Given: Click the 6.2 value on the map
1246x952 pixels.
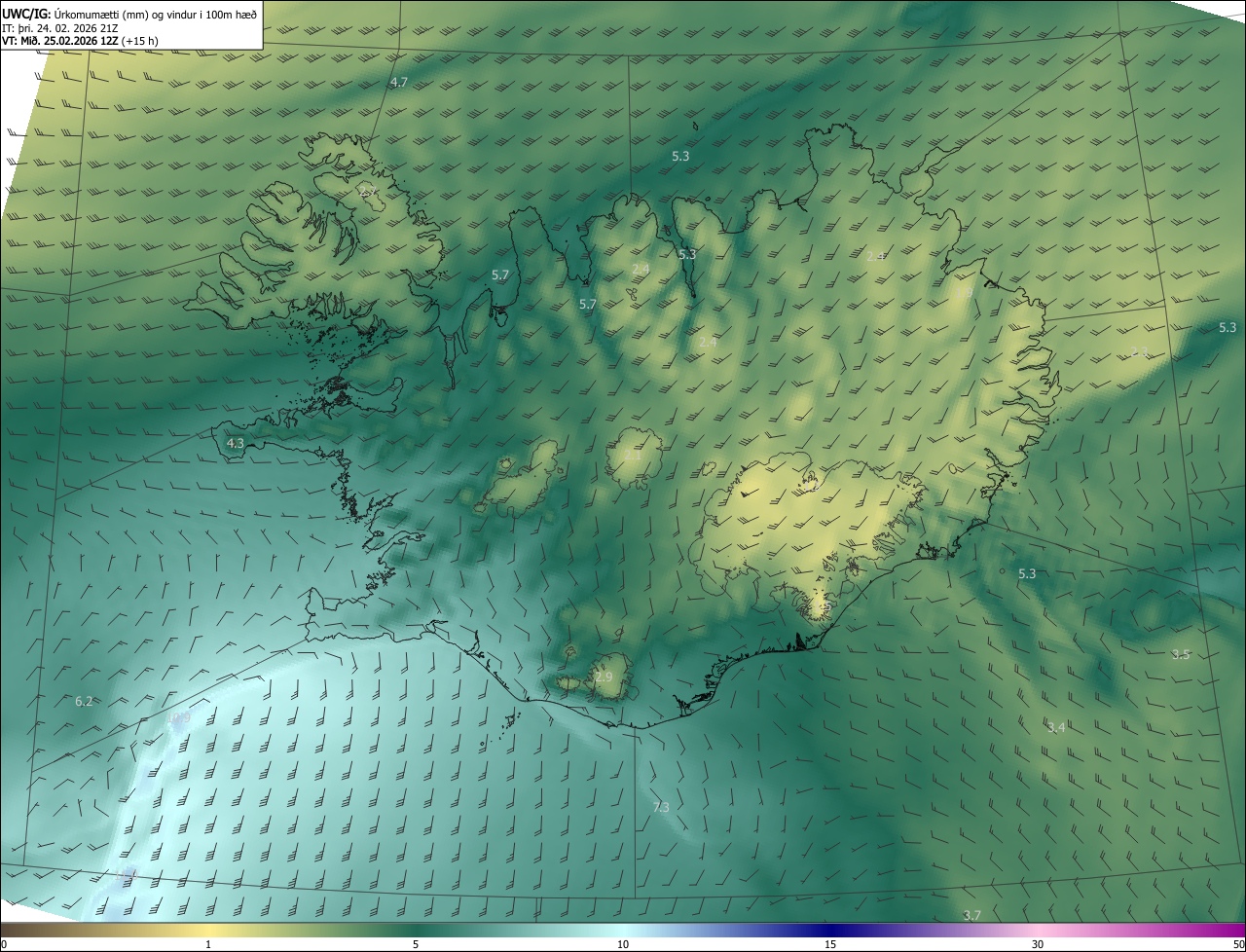Looking at the screenshot, I should [x=84, y=701].
